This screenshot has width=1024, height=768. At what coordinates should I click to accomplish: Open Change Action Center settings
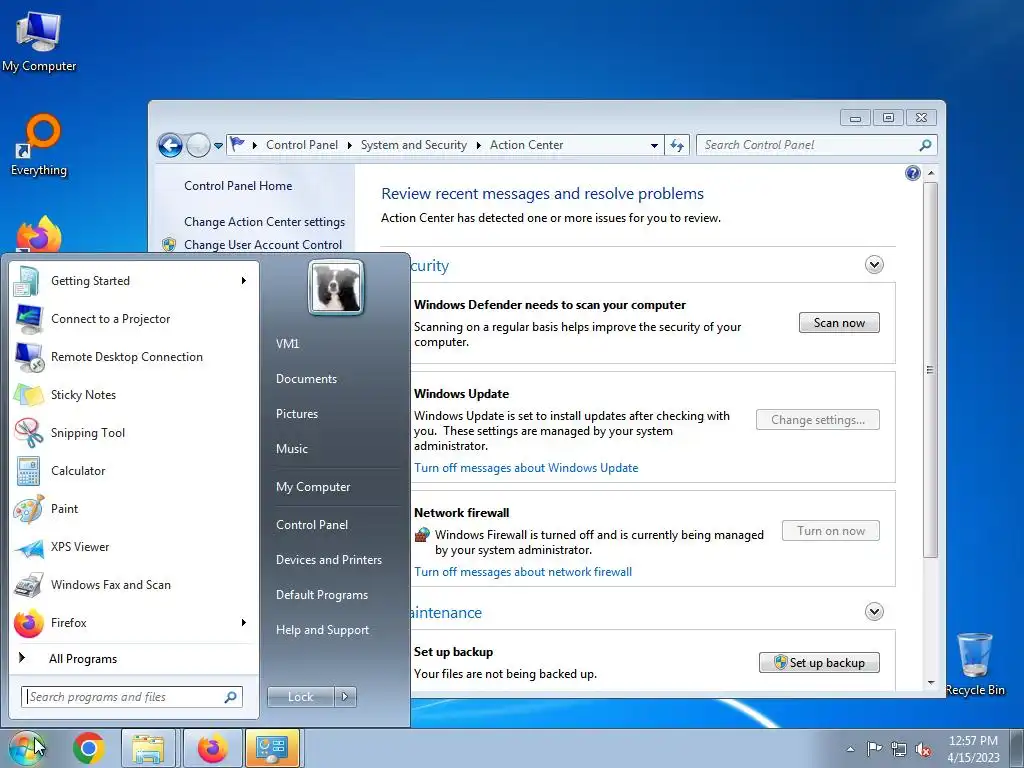pos(264,221)
